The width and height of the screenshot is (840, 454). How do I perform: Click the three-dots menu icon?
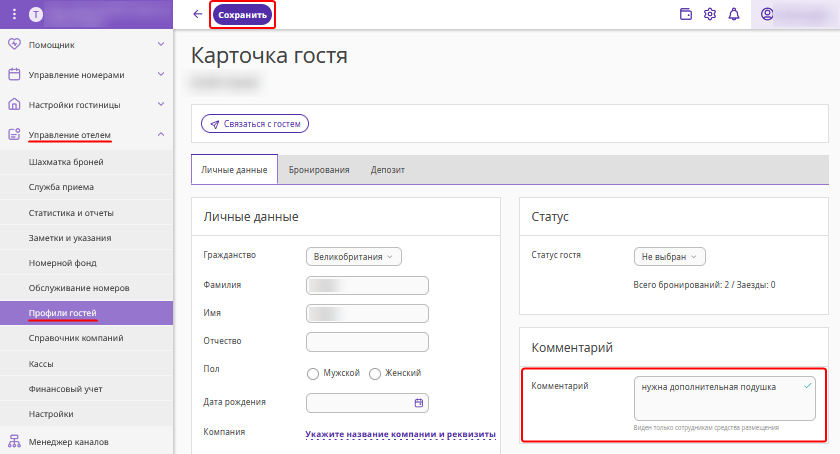(x=14, y=14)
